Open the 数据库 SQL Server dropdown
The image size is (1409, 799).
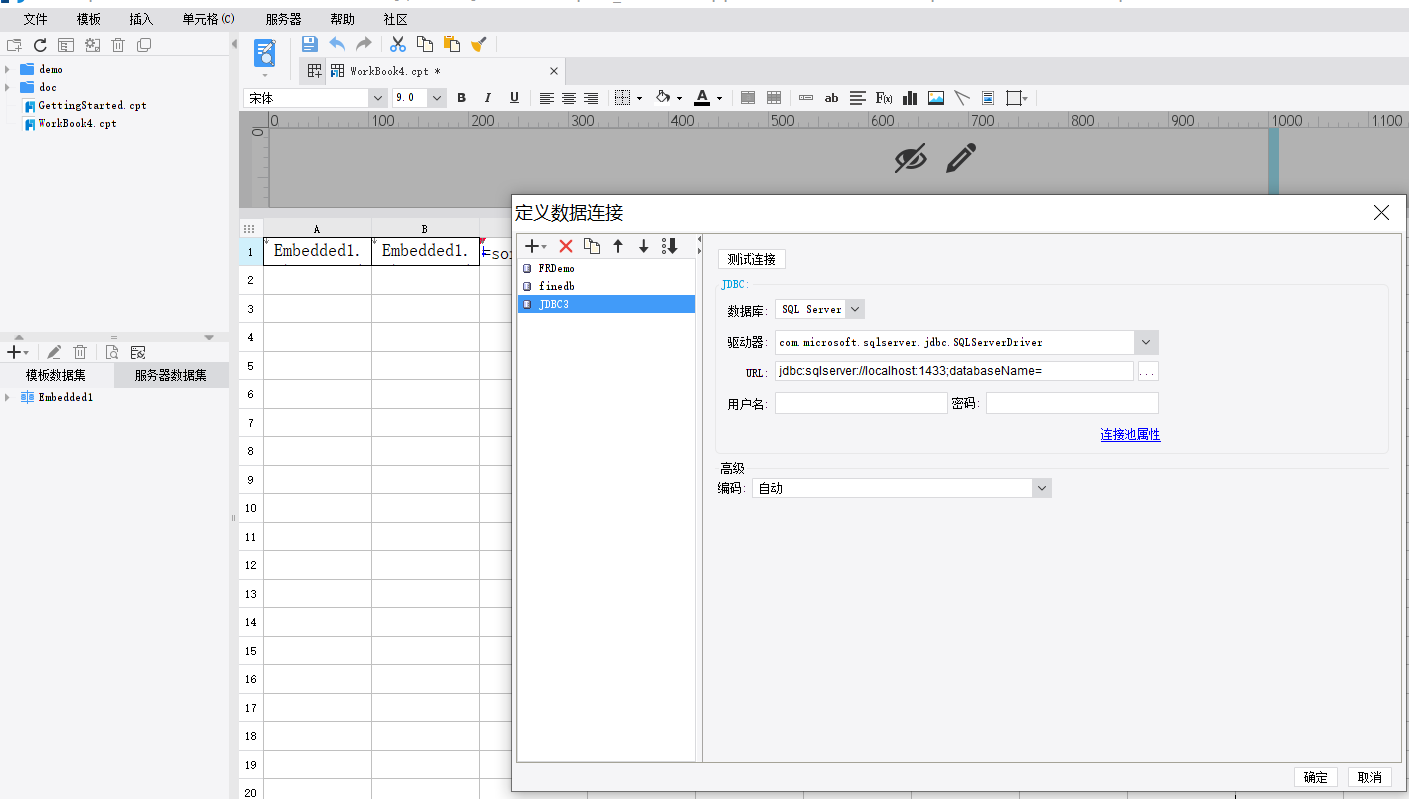coord(855,310)
